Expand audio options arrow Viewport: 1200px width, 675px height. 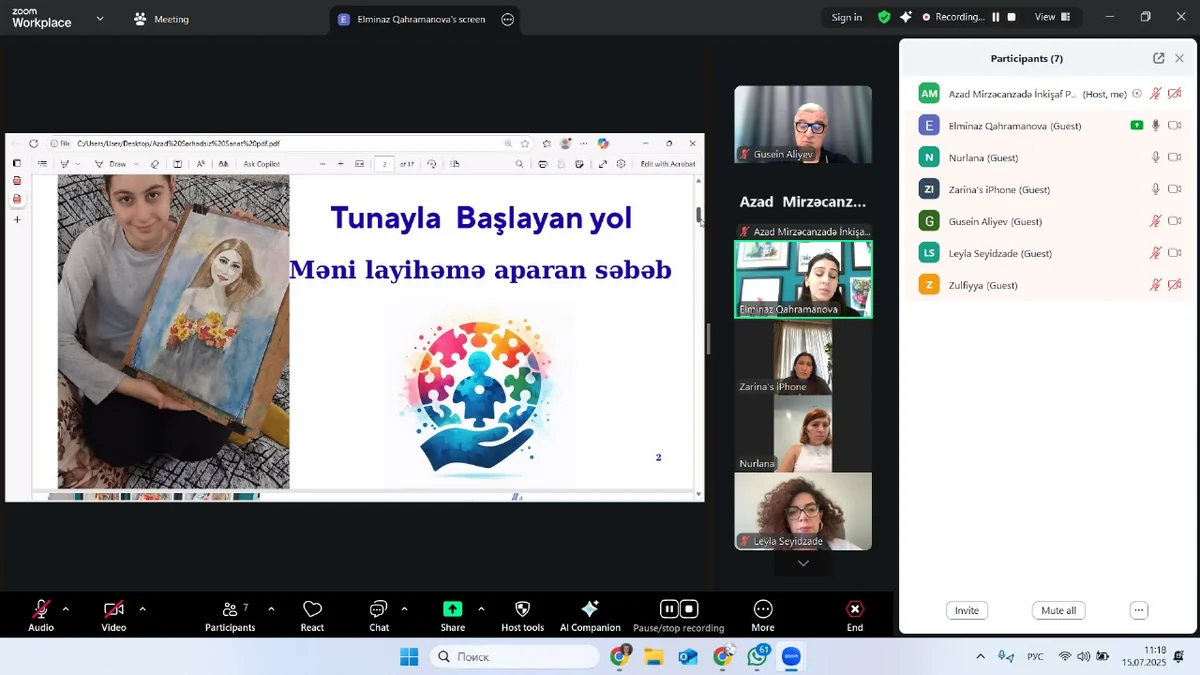[66, 609]
